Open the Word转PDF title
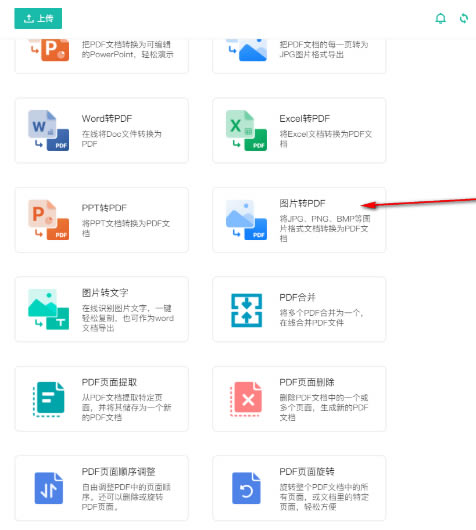The height and width of the screenshot is (530, 476). 107,119
